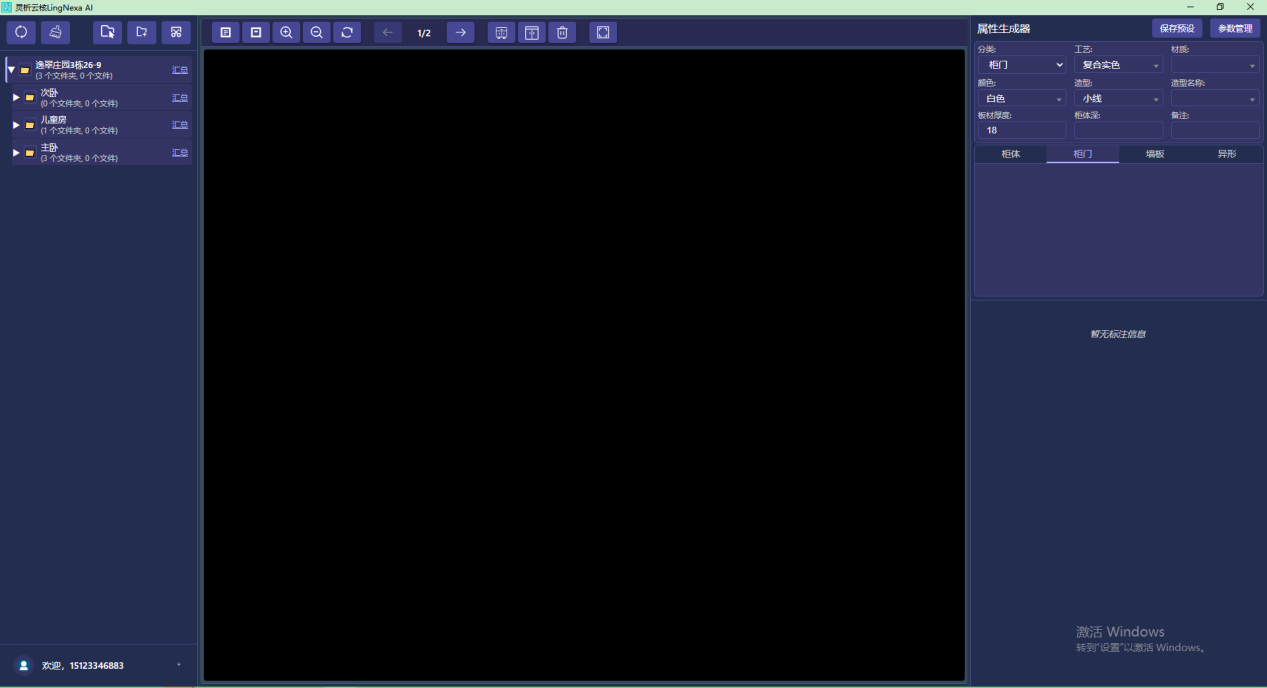Click the trash delete icon in viewer toolbar
Viewport: 1267px width, 688px height.
click(x=562, y=33)
